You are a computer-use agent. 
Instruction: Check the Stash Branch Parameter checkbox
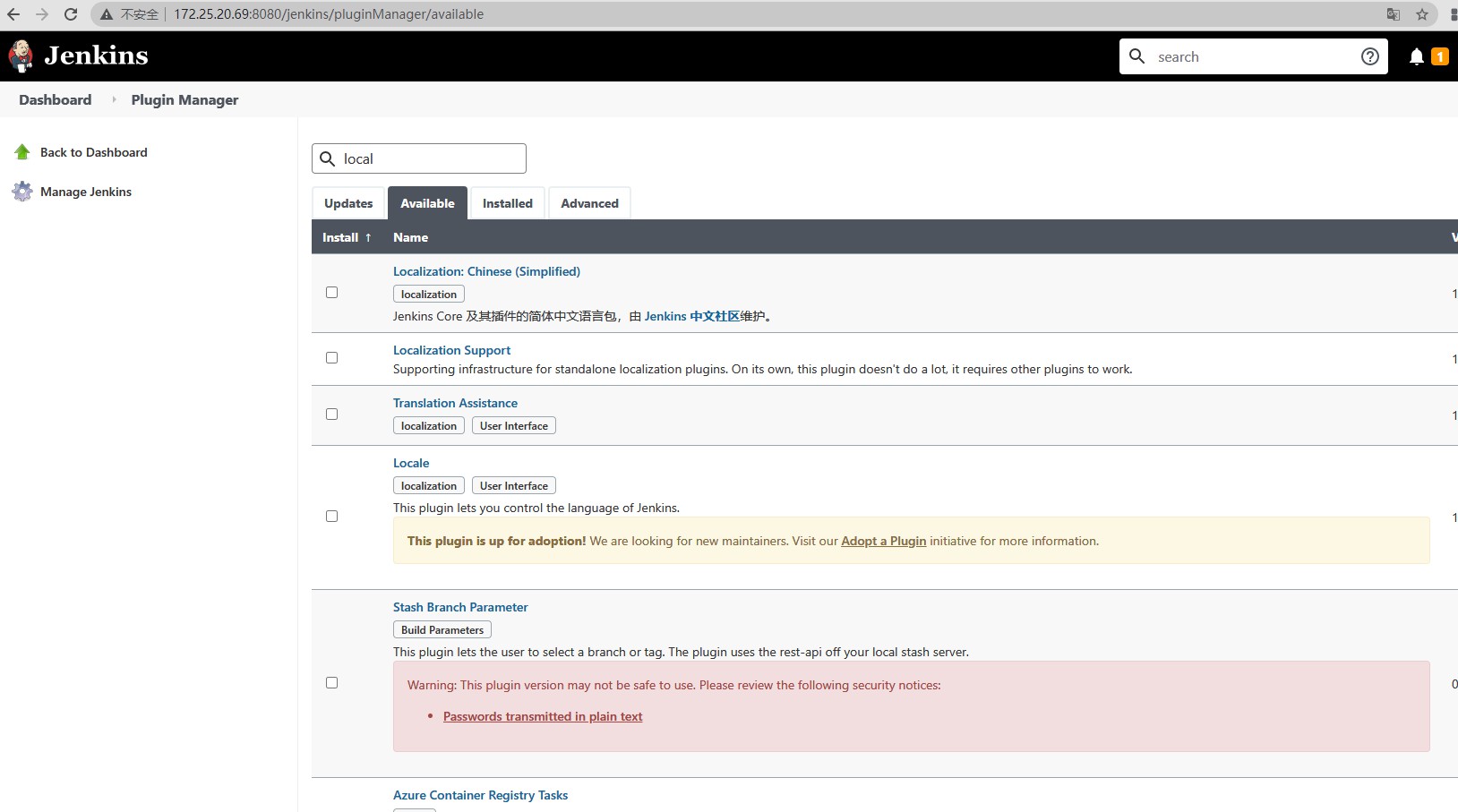[332, 683]
